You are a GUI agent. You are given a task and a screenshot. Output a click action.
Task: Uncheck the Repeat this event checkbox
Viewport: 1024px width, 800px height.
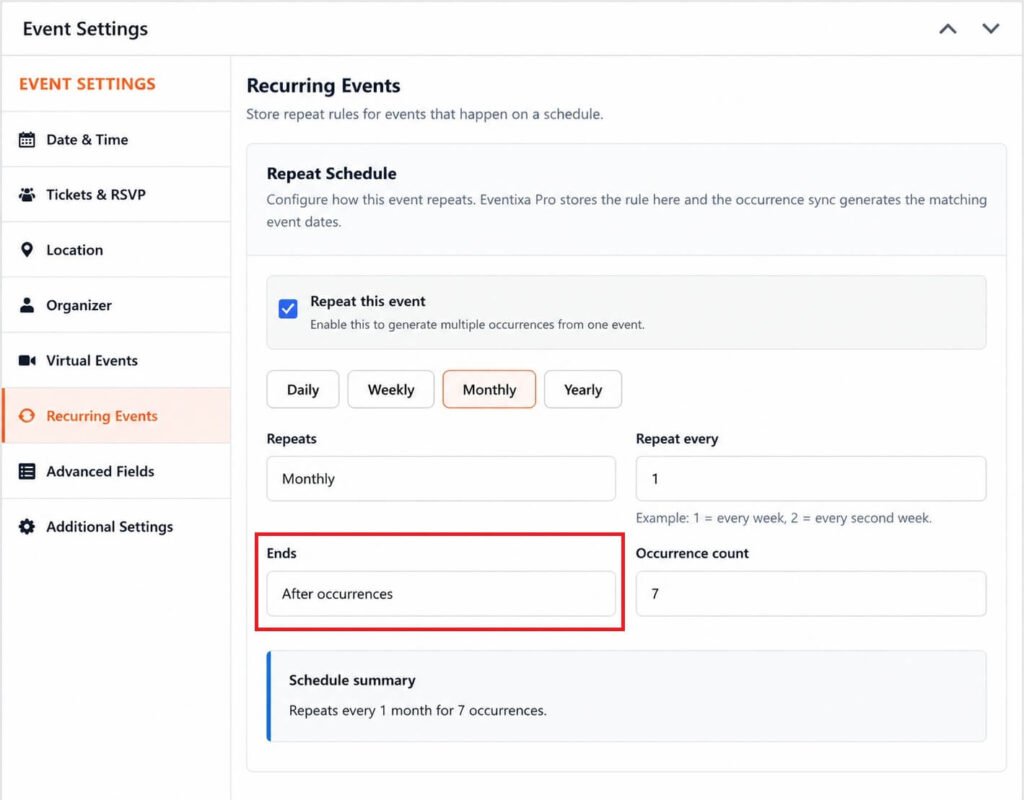288,308
